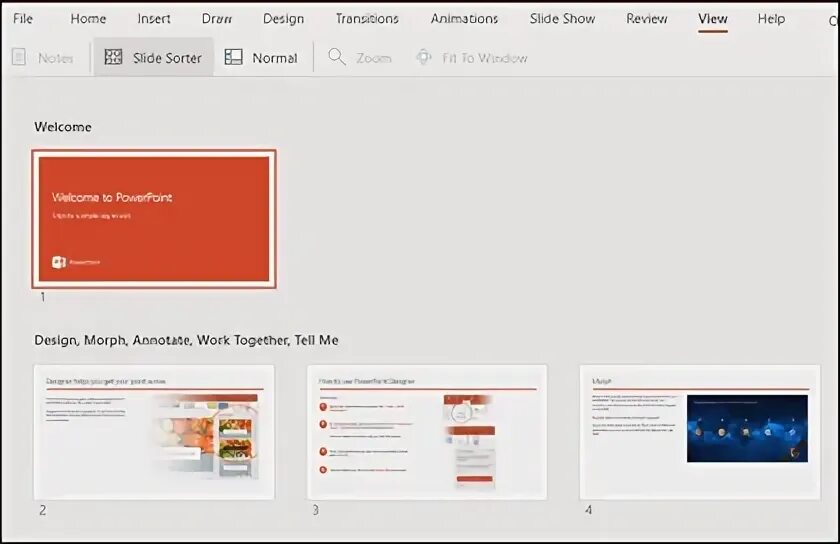Open the Slide Show tab
The width and height of the screenshot is (840, 544).
562,19
